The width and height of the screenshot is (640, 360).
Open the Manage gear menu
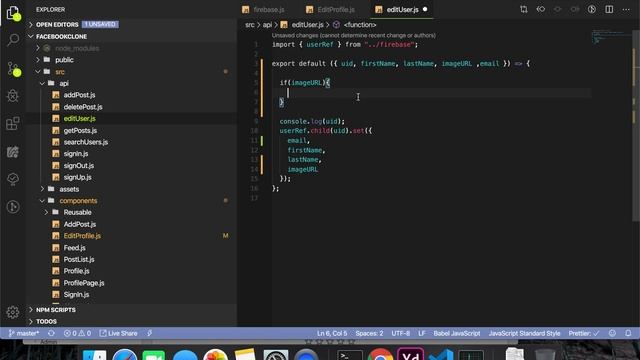pos(13,312)
